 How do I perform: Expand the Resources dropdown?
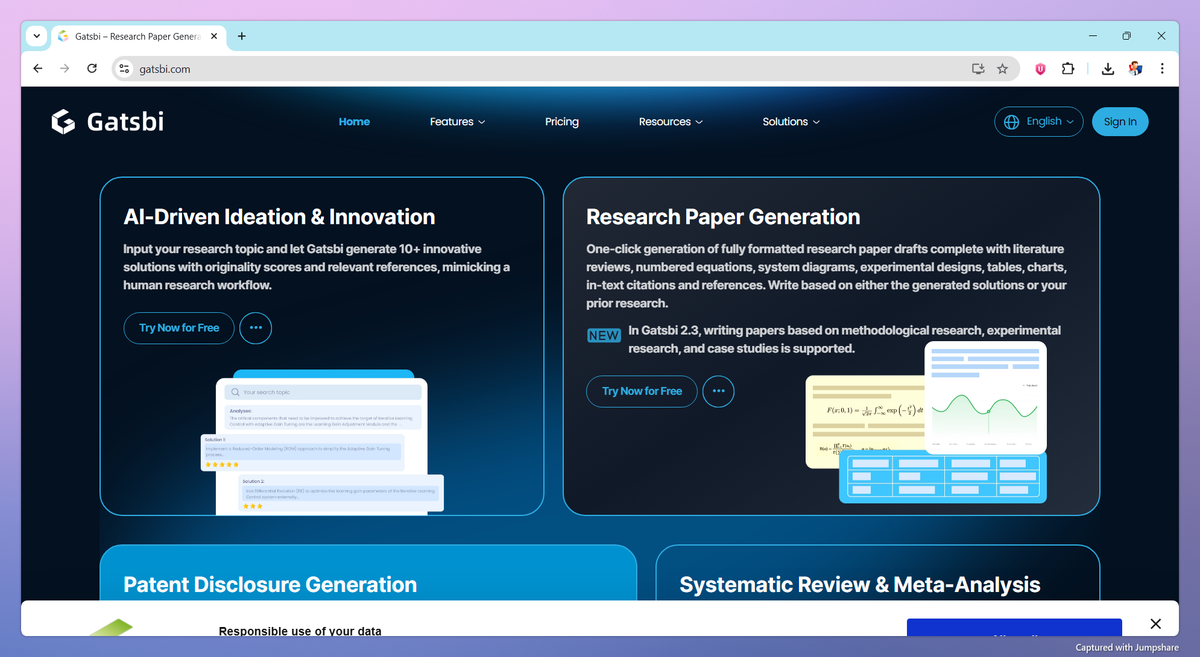point(670,121)
